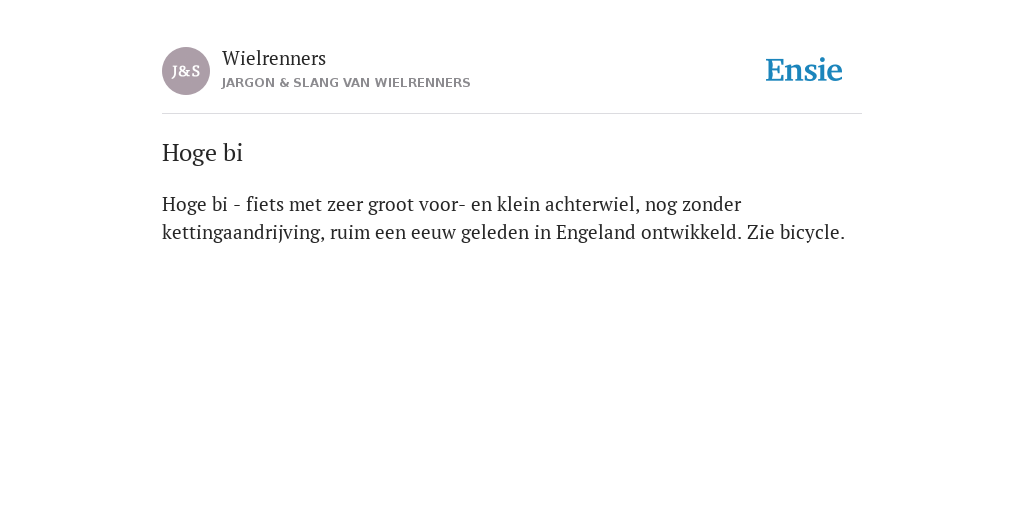Click the Hoge bi heading
Screen dimensions: 1024x512
[202, 153]
